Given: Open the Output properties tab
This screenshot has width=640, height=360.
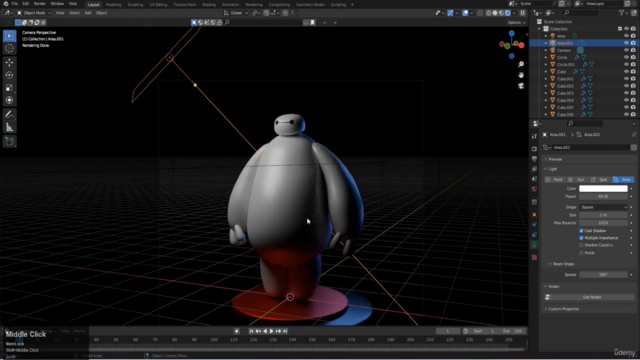Looking at the screenshot, I should (x=534, y=159).
